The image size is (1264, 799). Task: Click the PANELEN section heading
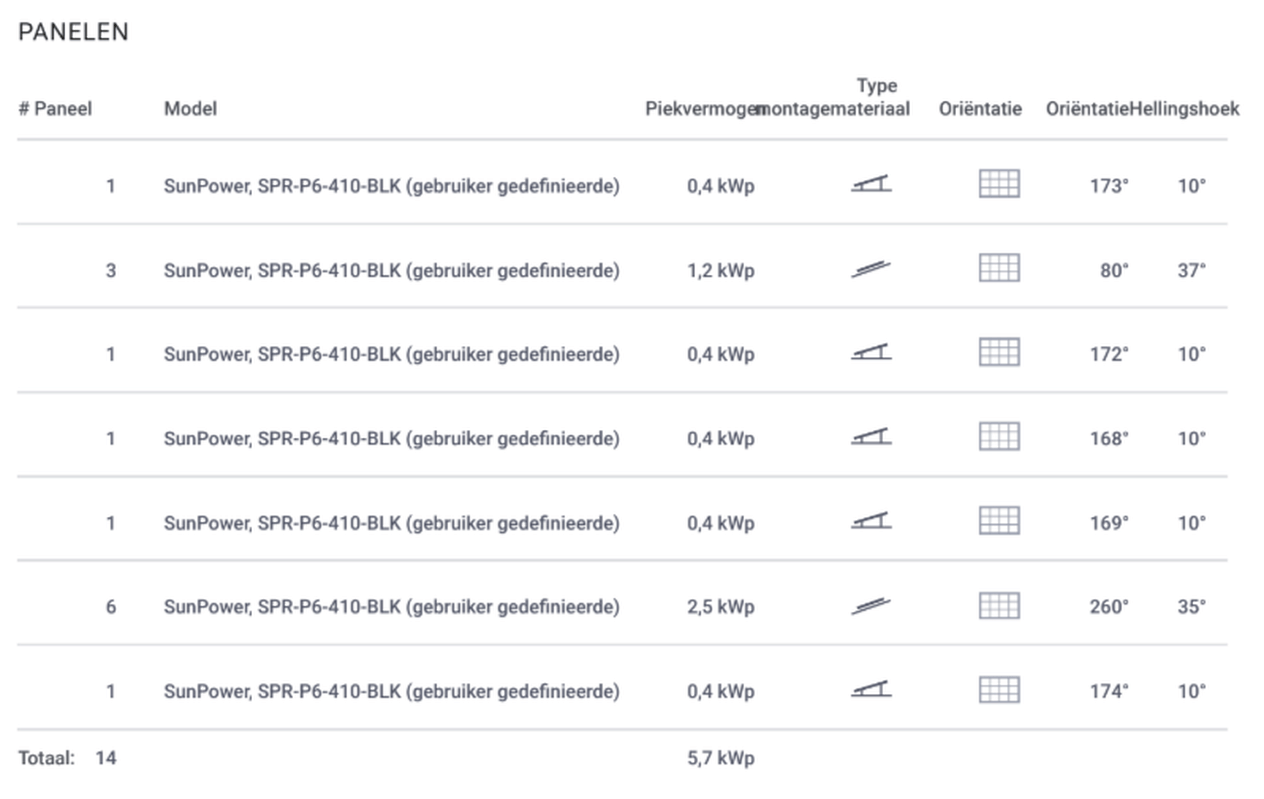(x=73, y=32)
